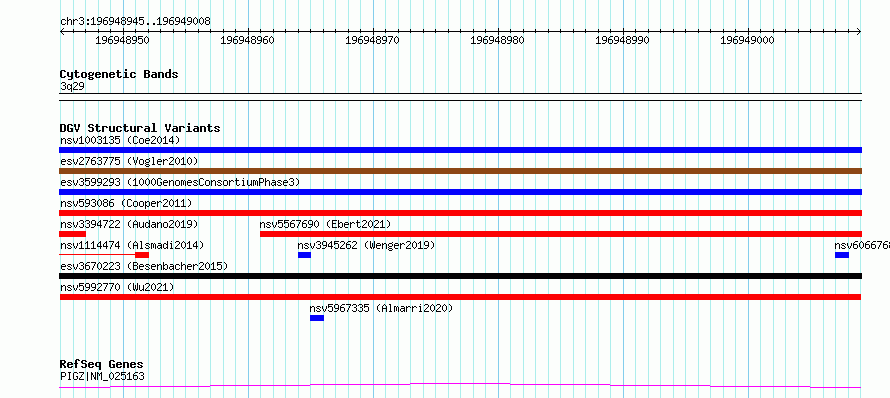Select the magenta PIGZ gene track line
The image size is (890, 398).
point(460,386)
